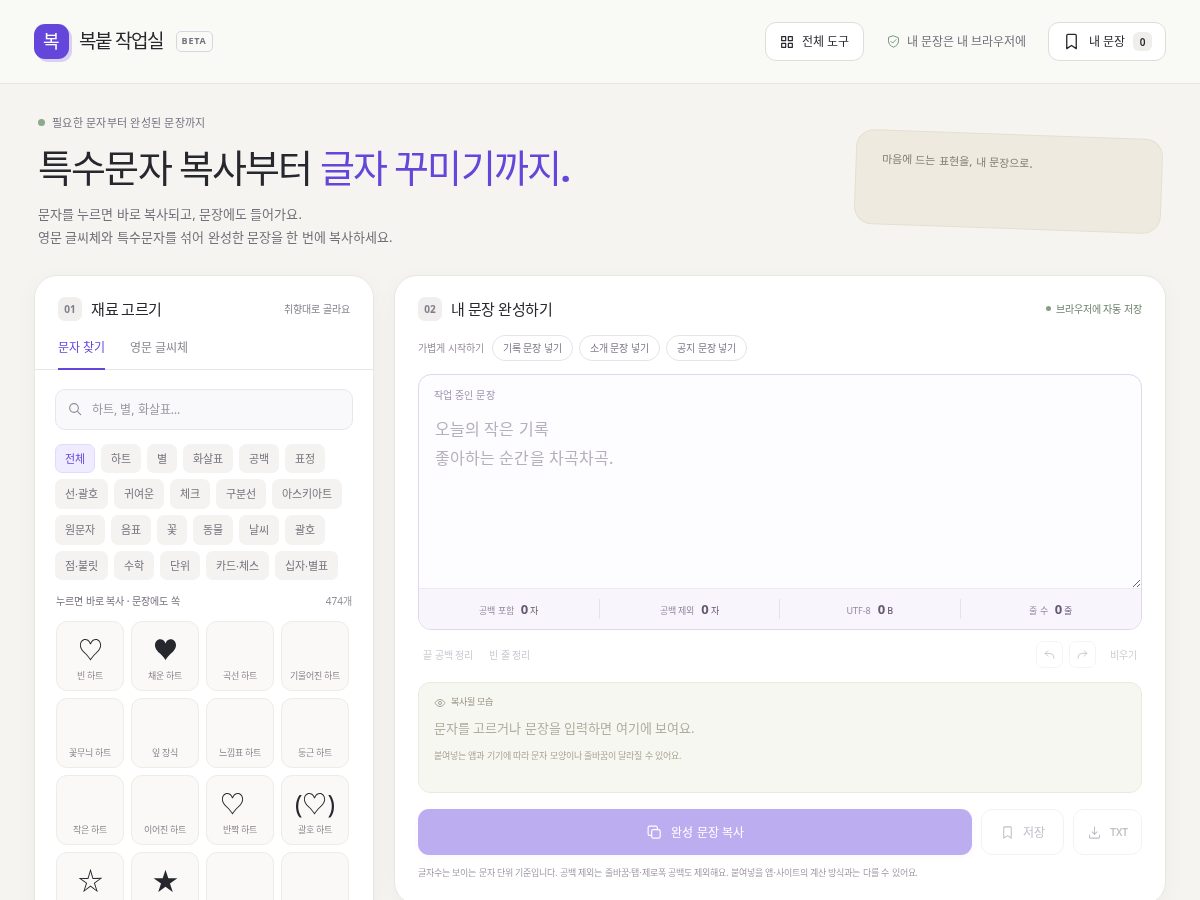Open 내 문장 bookmark button
This screenshot has width=1200, height=900.
click(1106, 41)
